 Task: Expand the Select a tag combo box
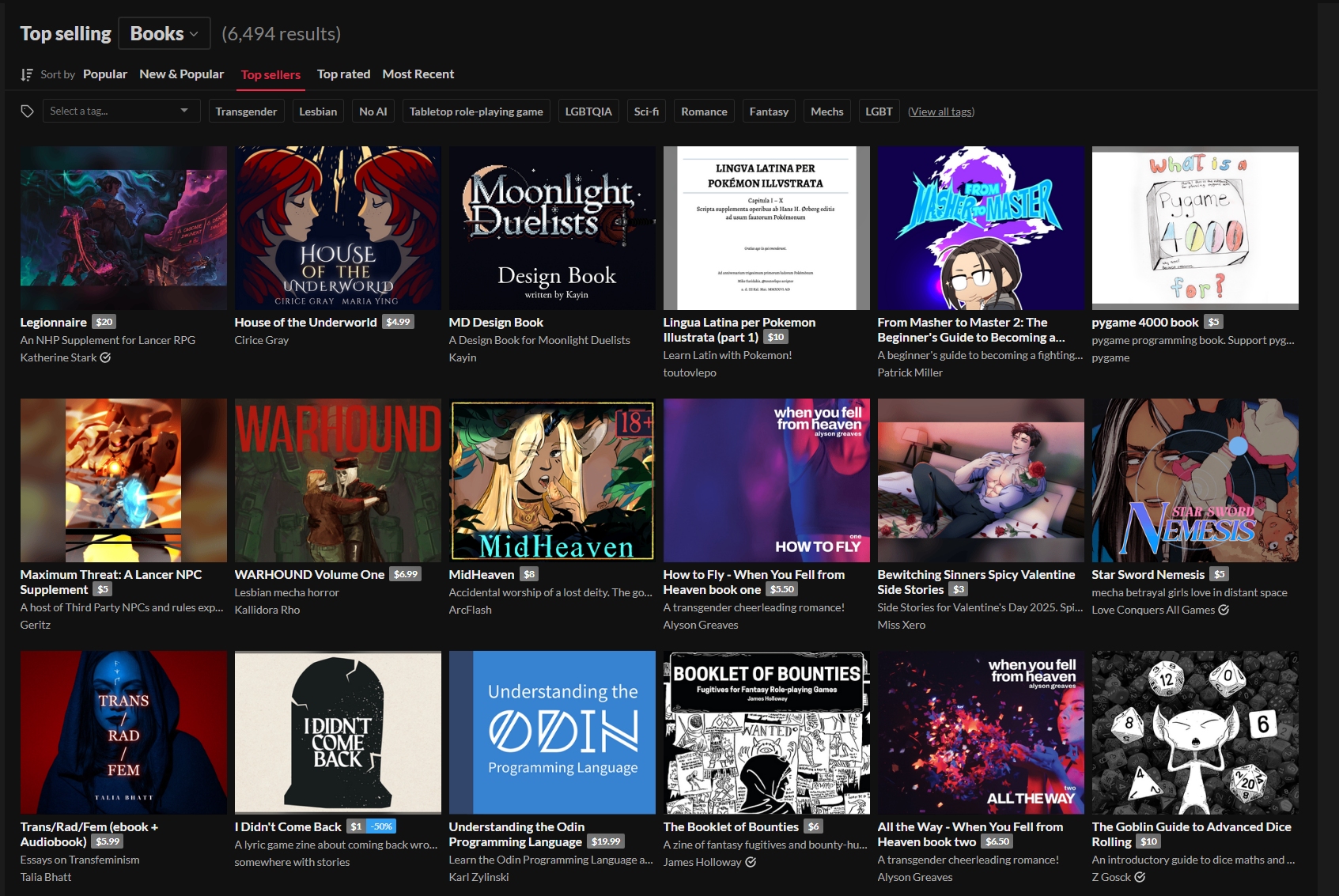pos(120,112)
